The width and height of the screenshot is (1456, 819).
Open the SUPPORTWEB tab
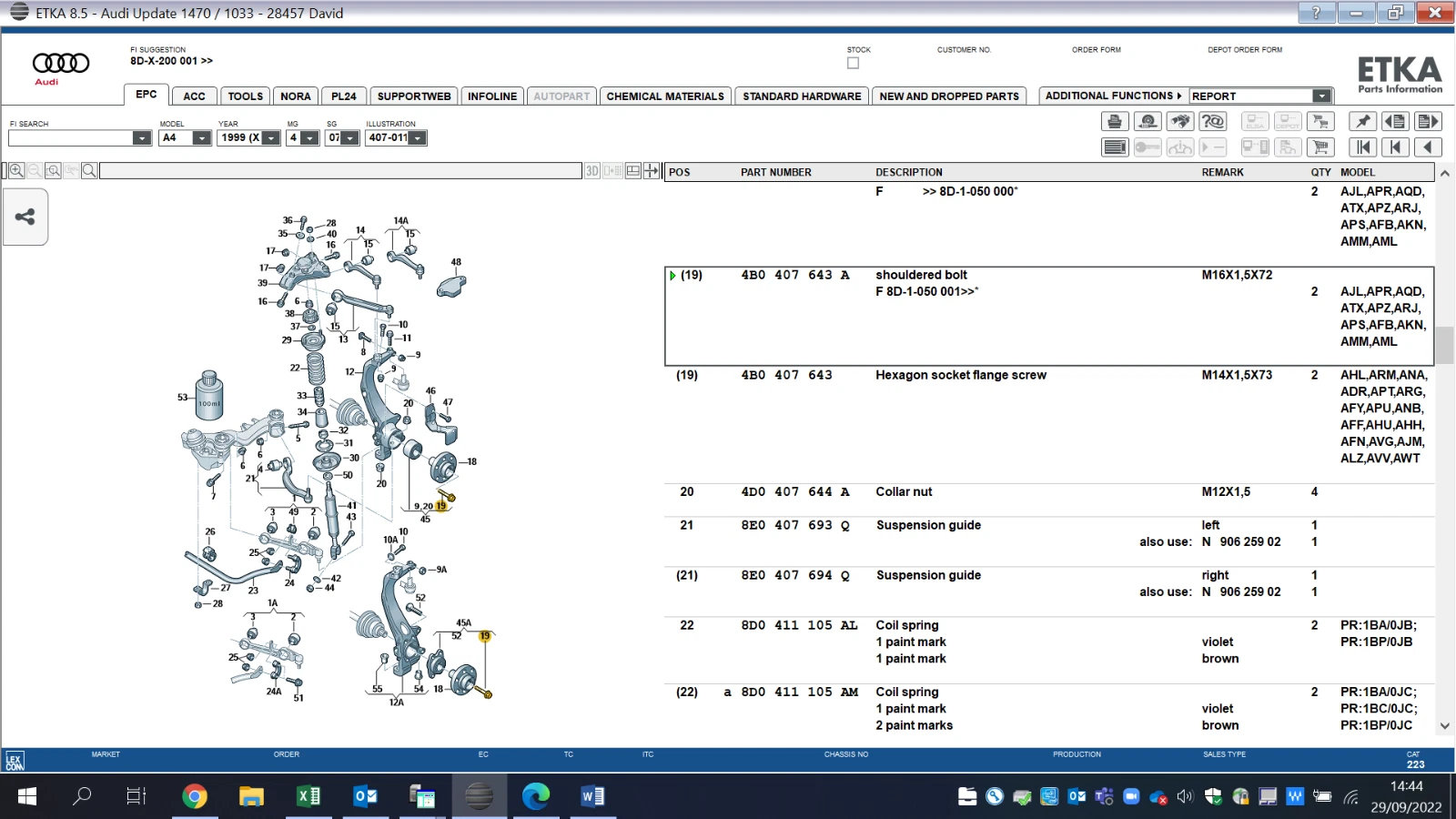click(414, 96)
